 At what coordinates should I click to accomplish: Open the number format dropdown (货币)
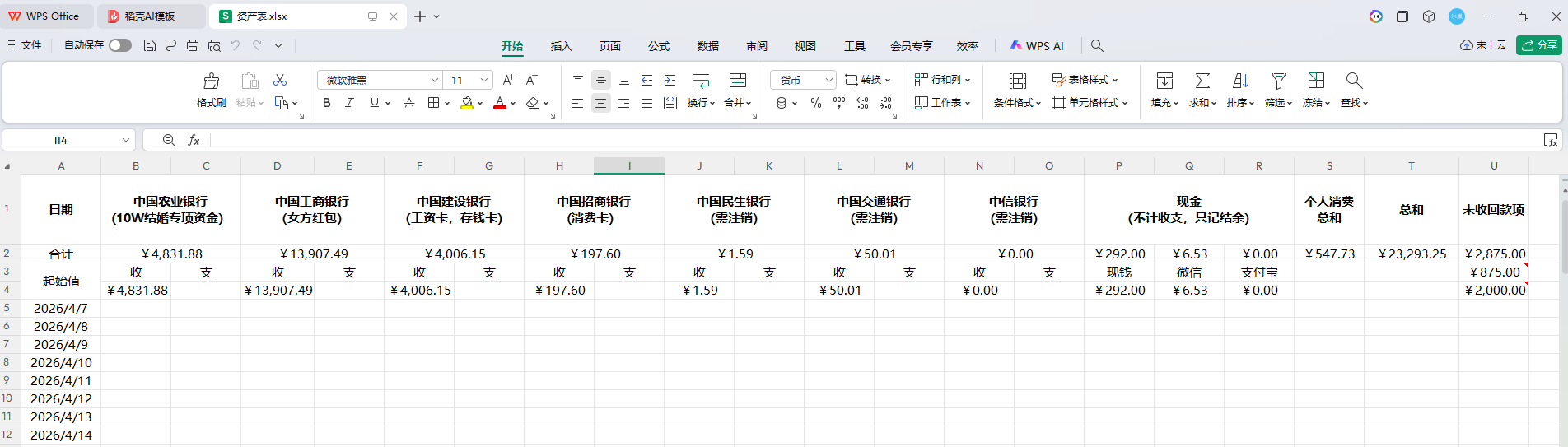(x=828, y=80)
